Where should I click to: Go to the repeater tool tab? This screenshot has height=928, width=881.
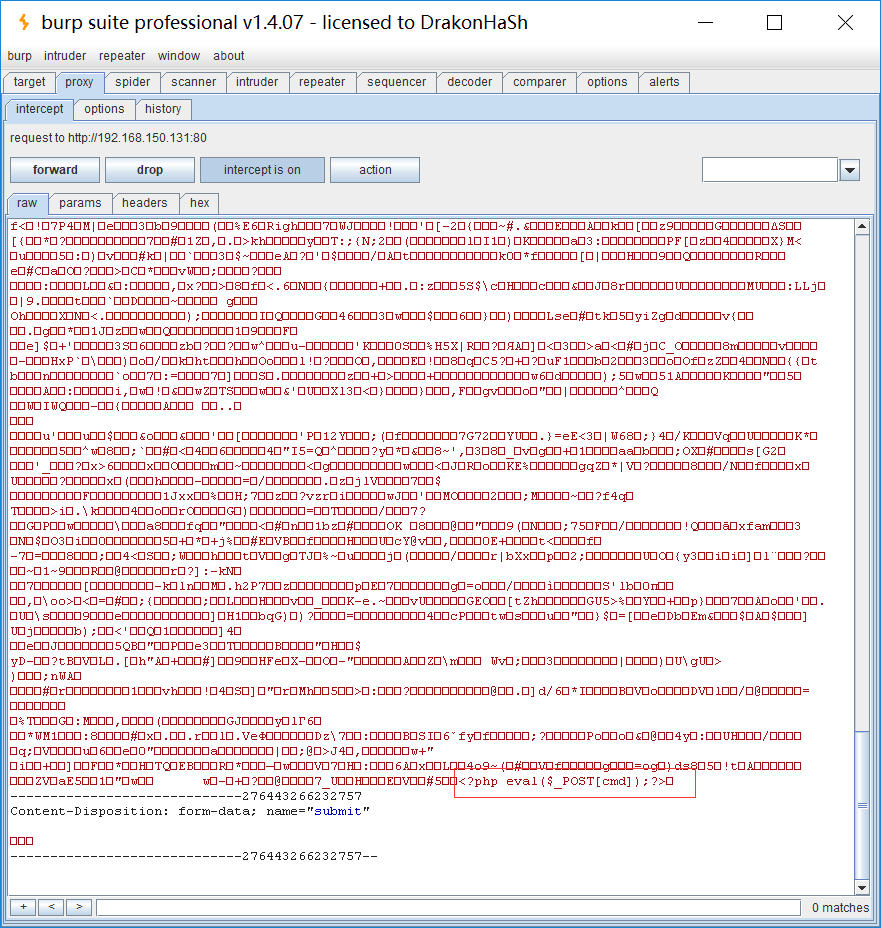322,82
